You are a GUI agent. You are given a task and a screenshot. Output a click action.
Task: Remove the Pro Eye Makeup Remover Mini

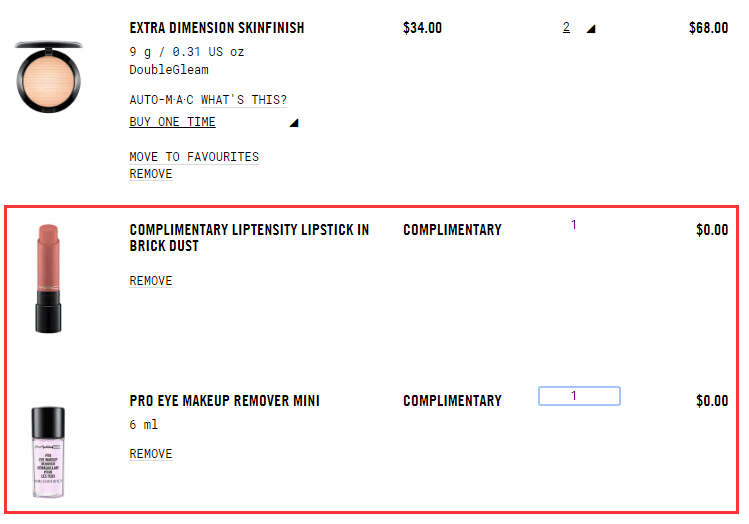click(151, 454)
